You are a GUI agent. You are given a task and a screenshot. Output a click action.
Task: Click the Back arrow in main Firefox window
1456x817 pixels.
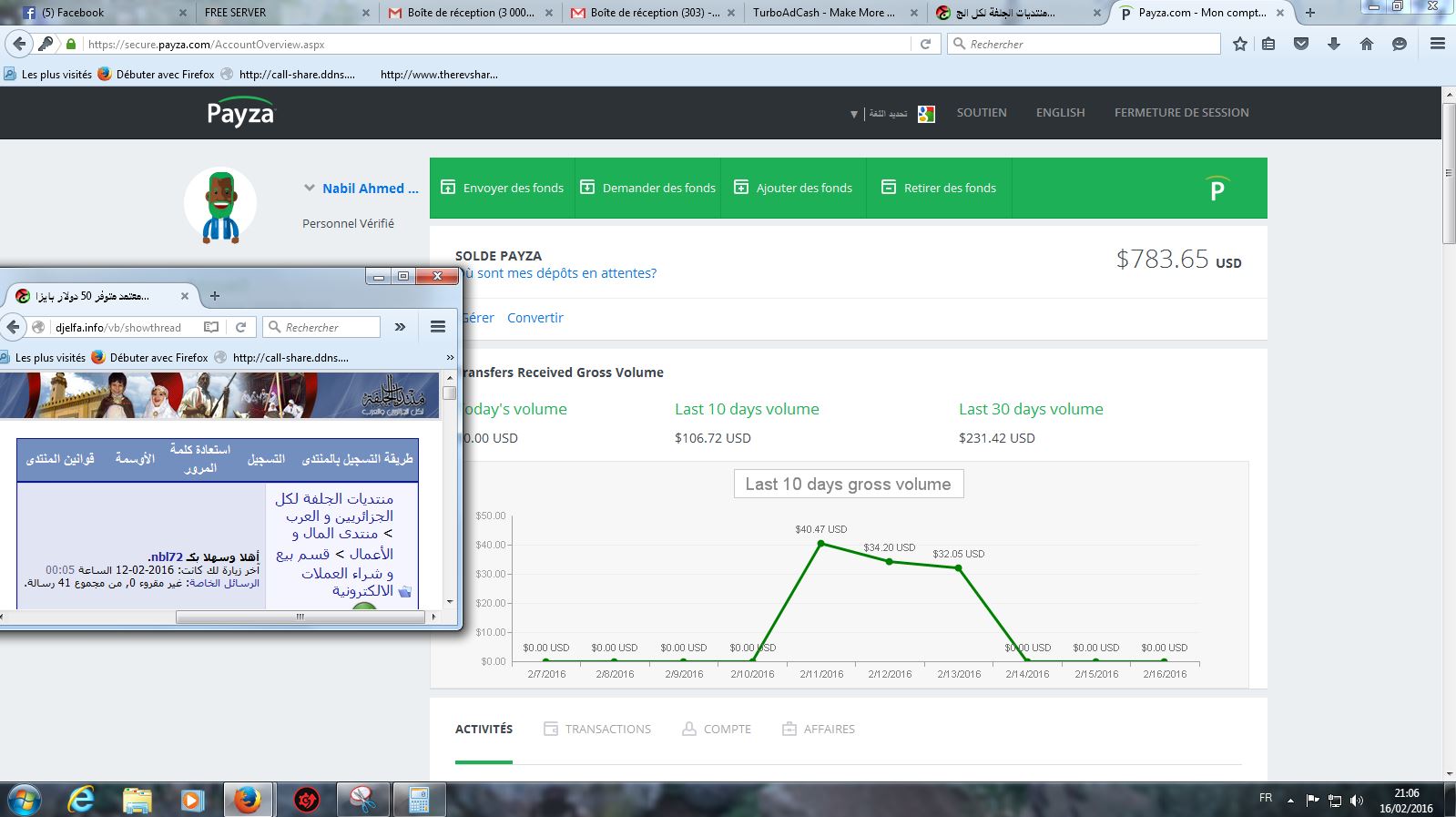point(18,44)
